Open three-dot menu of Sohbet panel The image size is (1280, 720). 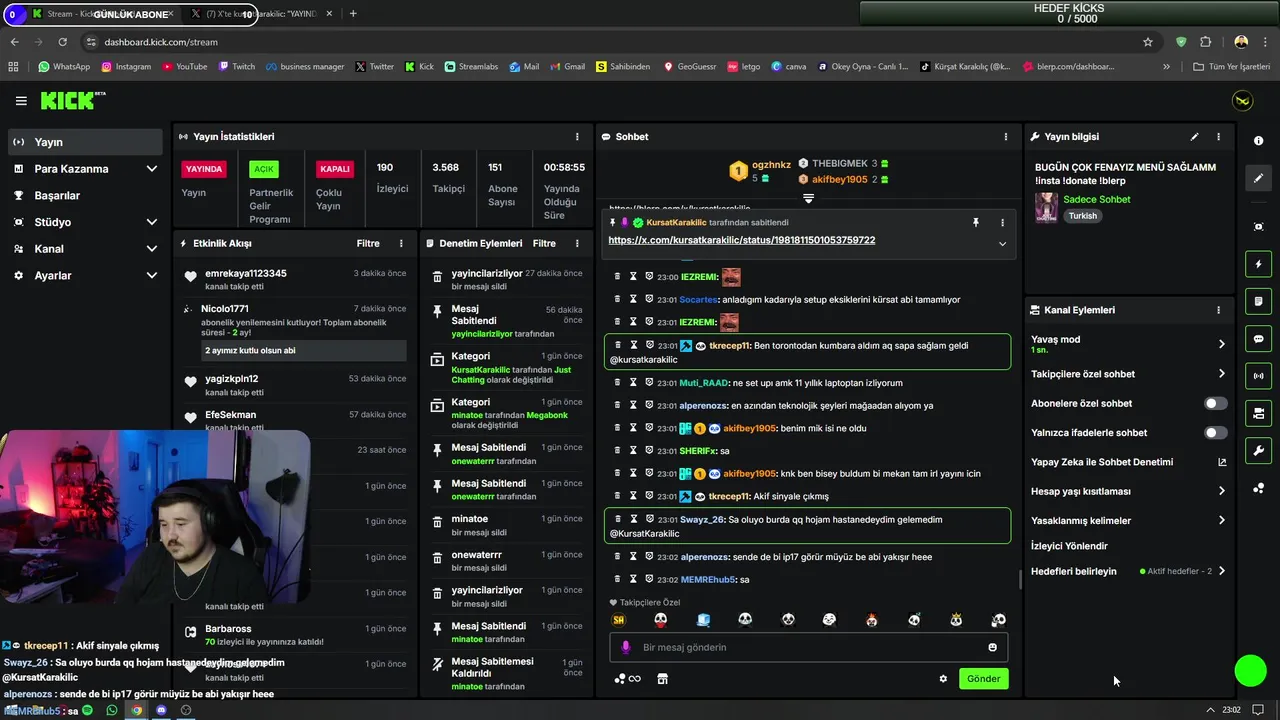click(1006, 137)
